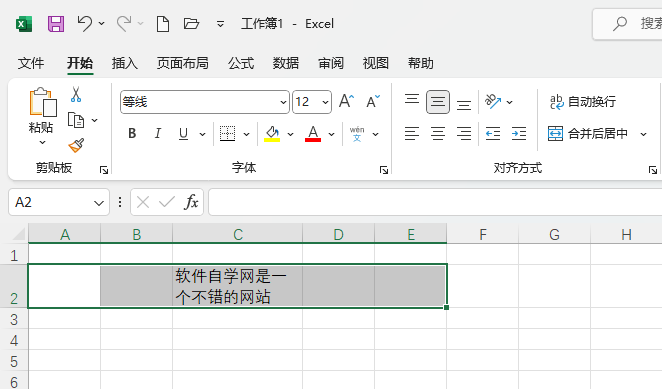The image size is (662, 389).
Task: Toggle middle vertical alignment
Action: coord(438,102)
